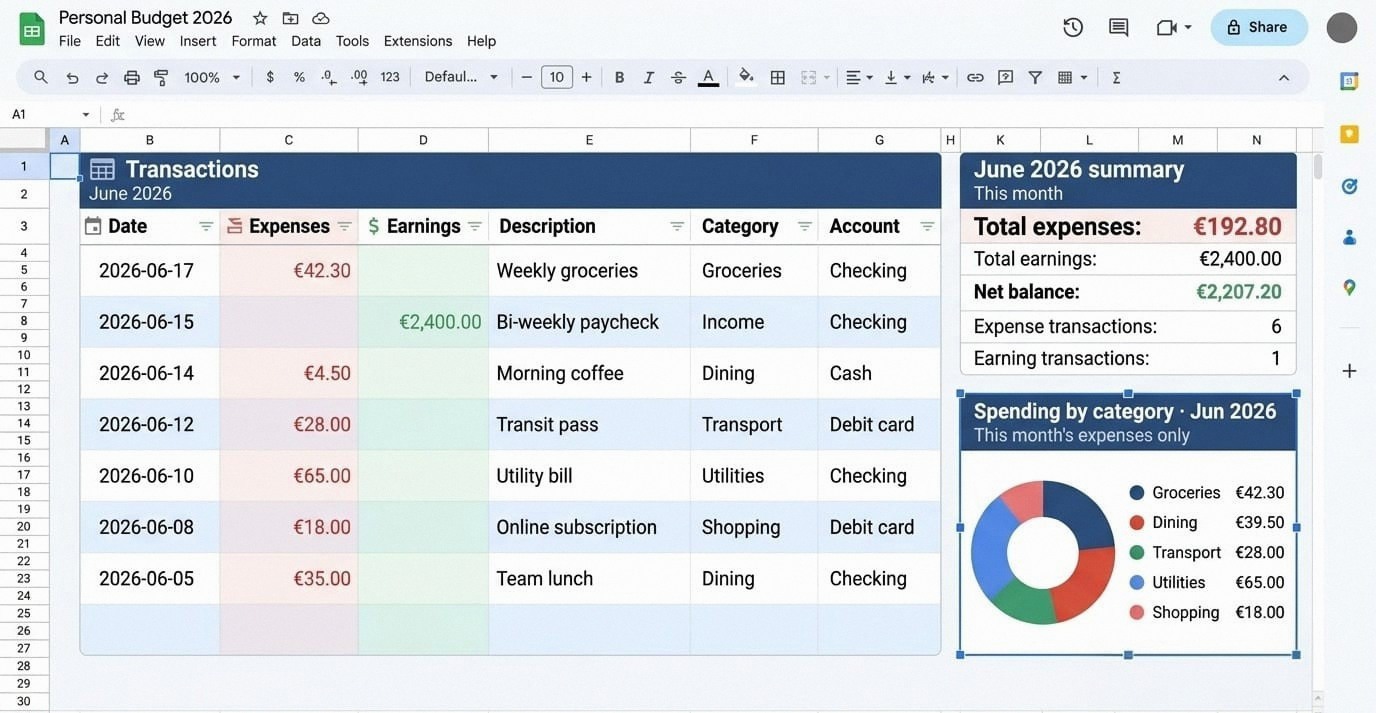Open the Expenses column filter
Image resolution: width=1376 pixels, height=713 pixels.
pos(344,227)
